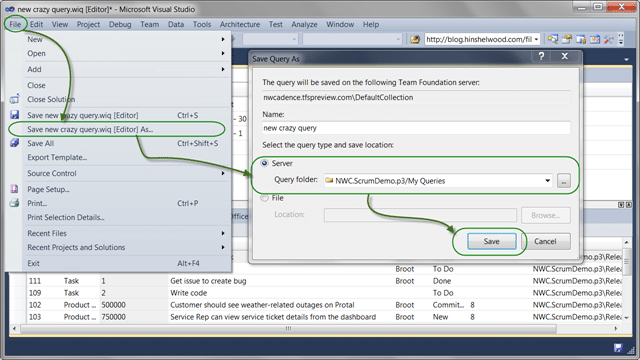Click the Visual Studio infinity logo icon

[x=10, y=9]
